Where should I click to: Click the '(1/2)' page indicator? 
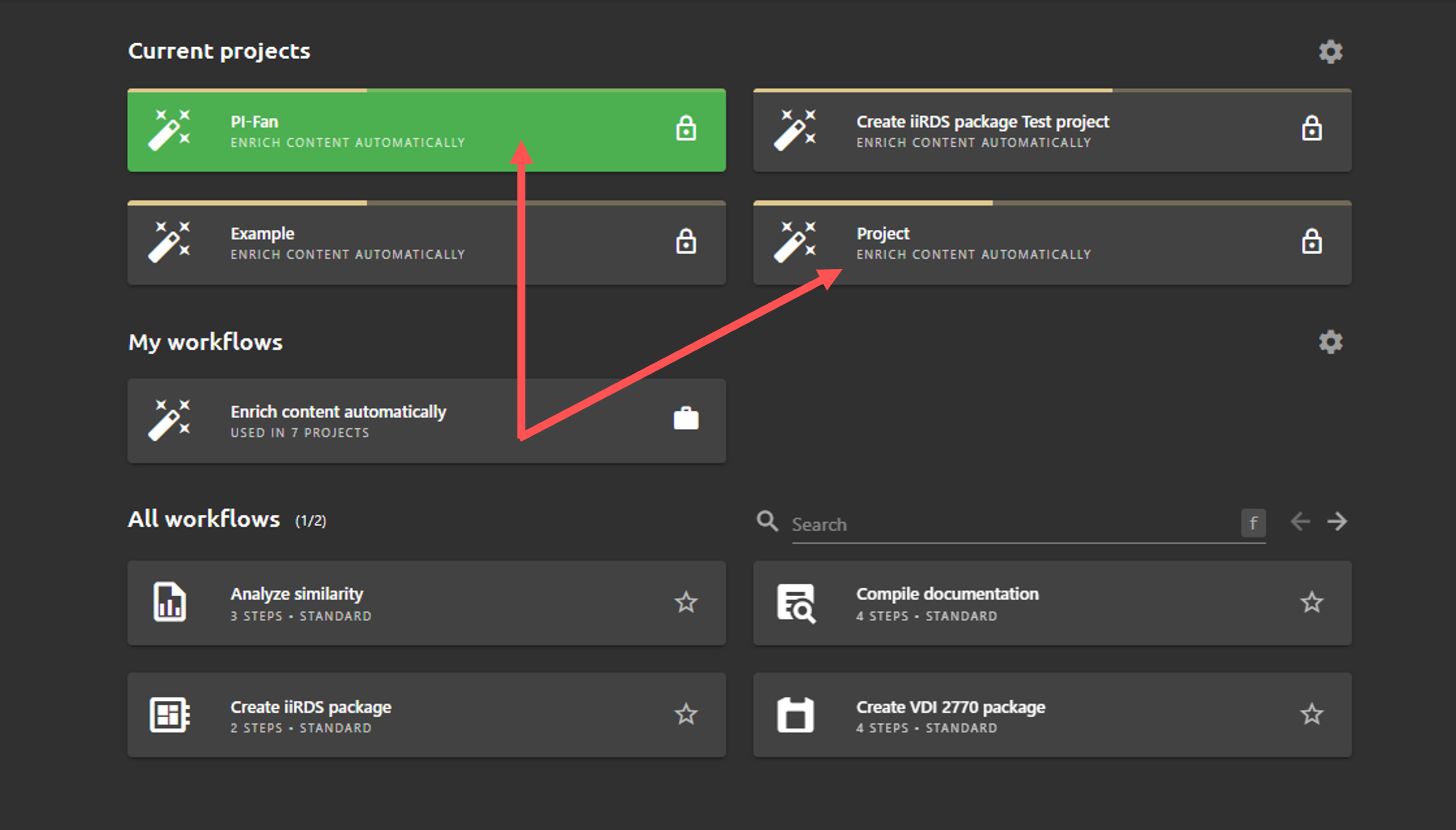310,521
